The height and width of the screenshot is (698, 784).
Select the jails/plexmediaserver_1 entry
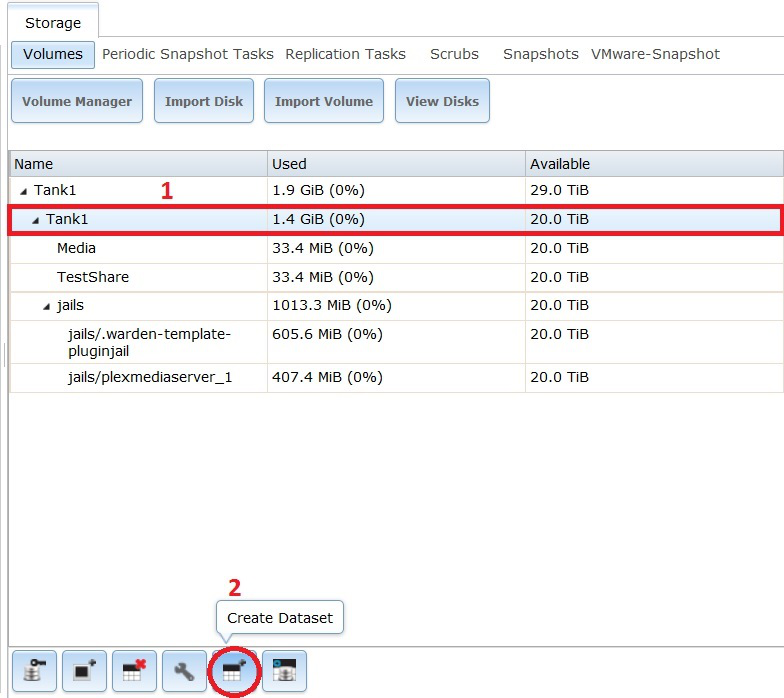point(140,377)
